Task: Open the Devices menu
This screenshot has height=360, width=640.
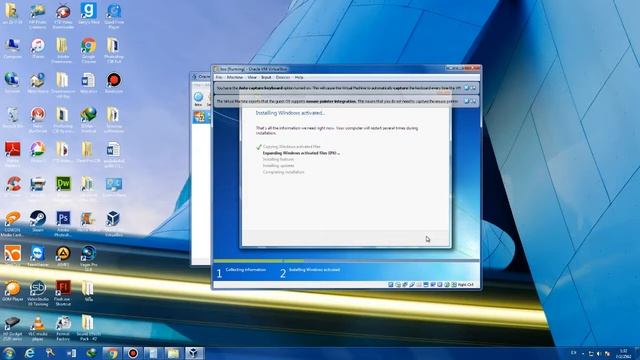Action: tap(283, 77)
